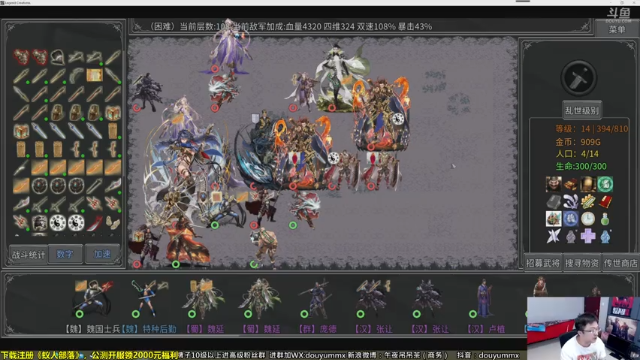
Task: Select the treasure chest skill icon
Action: 571,184
